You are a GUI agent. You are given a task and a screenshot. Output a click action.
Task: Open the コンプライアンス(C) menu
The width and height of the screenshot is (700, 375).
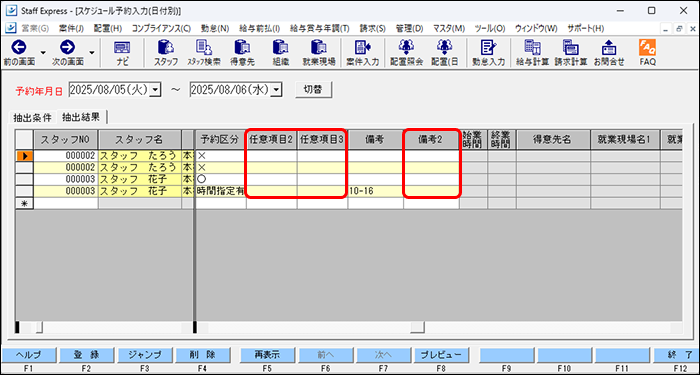pyautogui.click(x=162, y=28)
